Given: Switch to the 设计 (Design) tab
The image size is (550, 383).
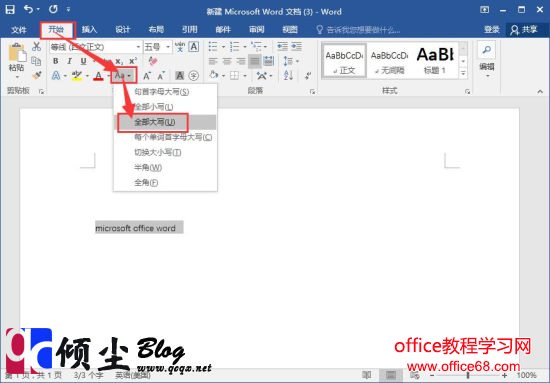Looking at the screenshot, I should click(123, 30).
